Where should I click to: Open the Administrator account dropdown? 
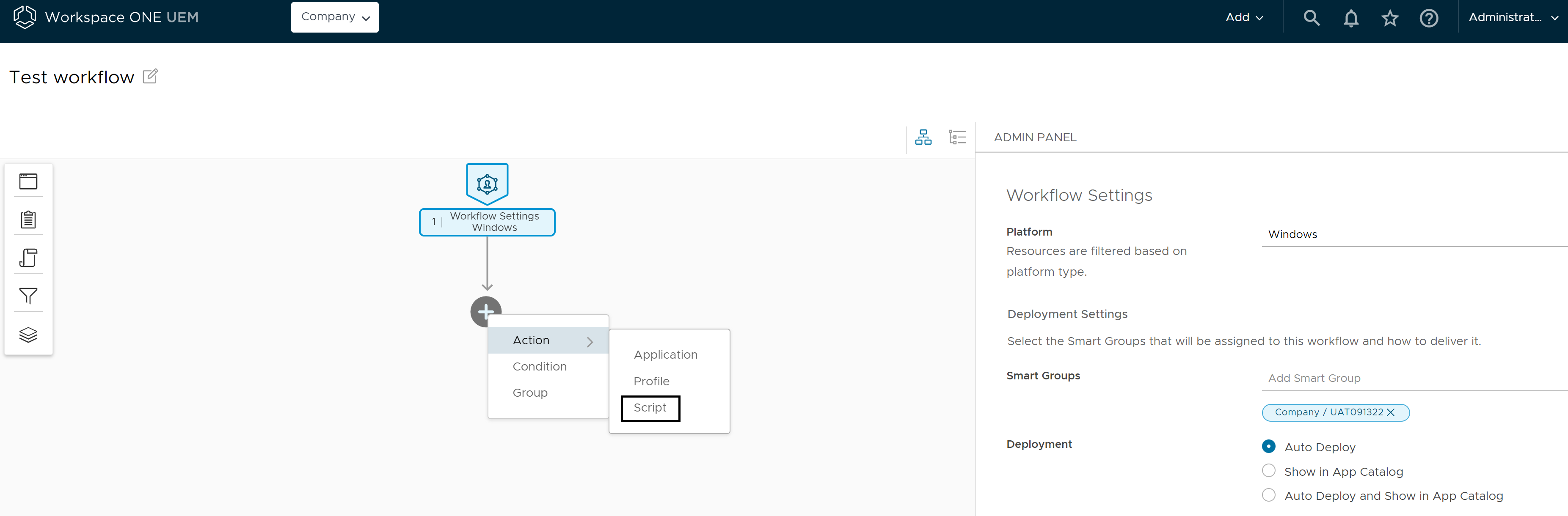click(x=1513, y=18)
